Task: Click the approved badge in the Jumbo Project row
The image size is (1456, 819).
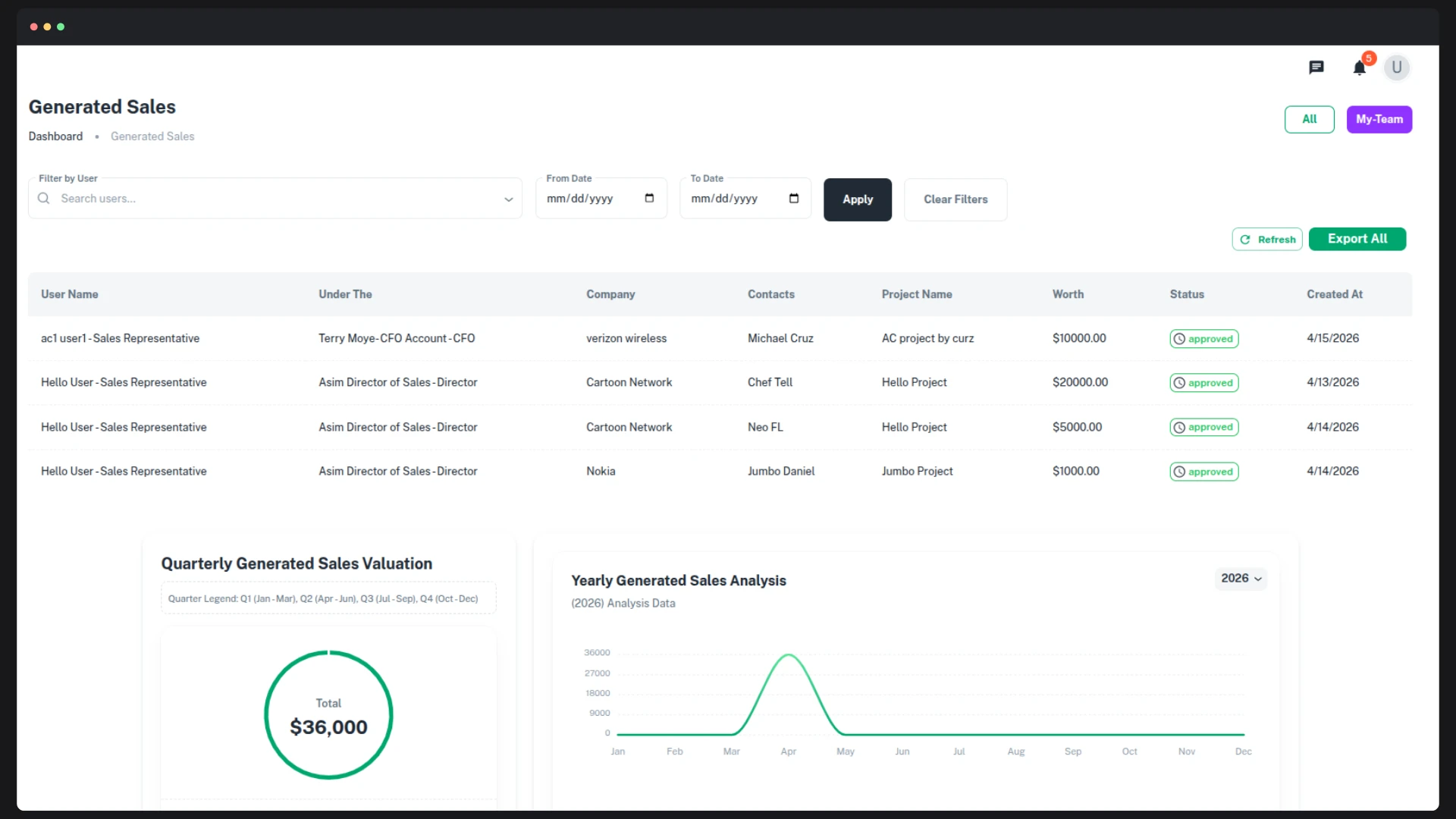Action: [1203, 472]
